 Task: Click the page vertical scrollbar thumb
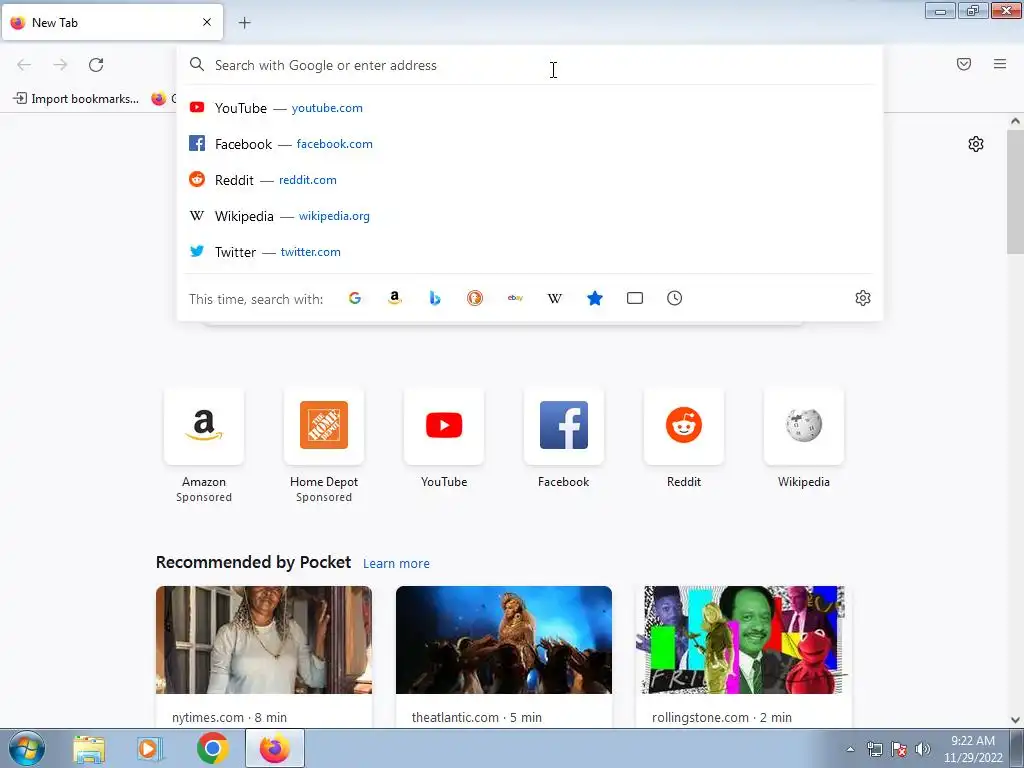coord(1015,192)
